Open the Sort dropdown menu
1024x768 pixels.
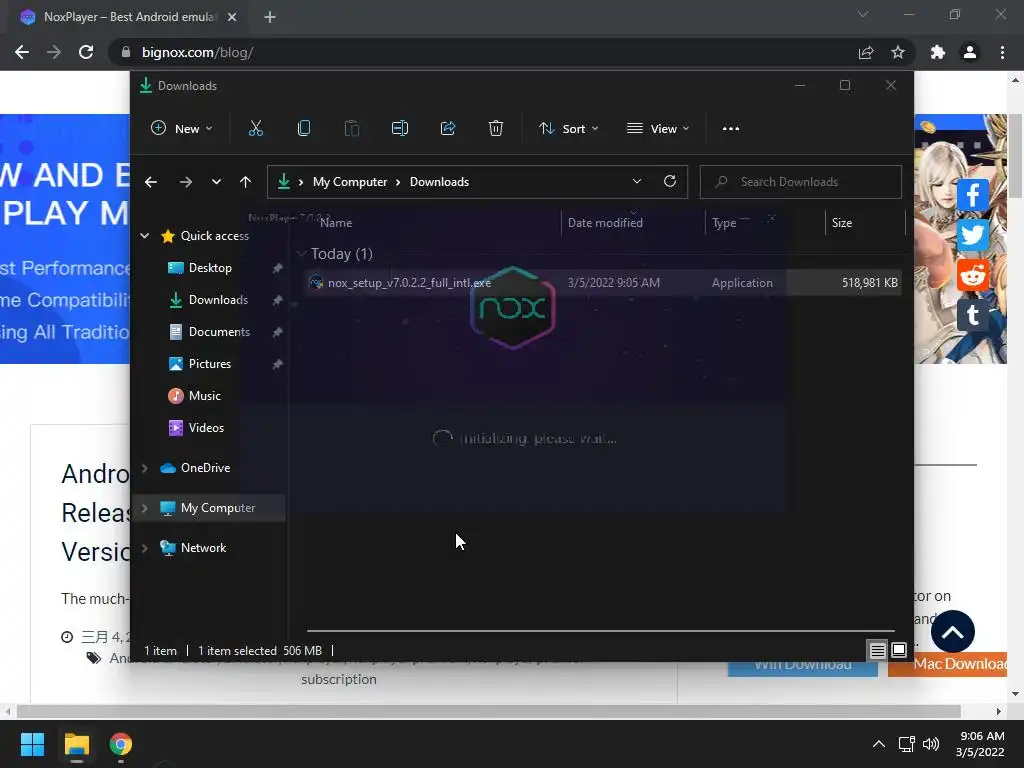point(569,129)
